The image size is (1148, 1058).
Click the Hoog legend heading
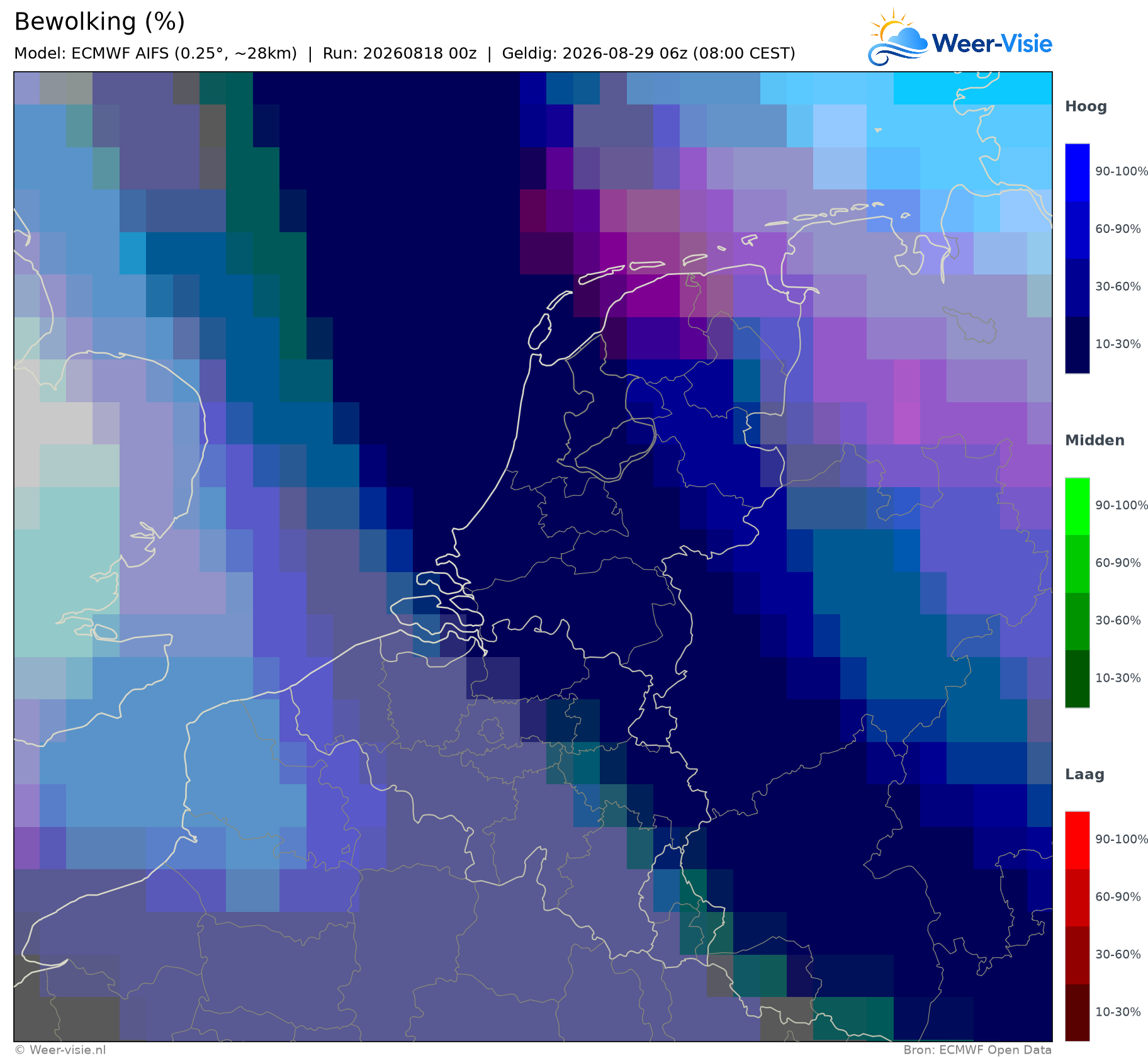(1086, 107)
